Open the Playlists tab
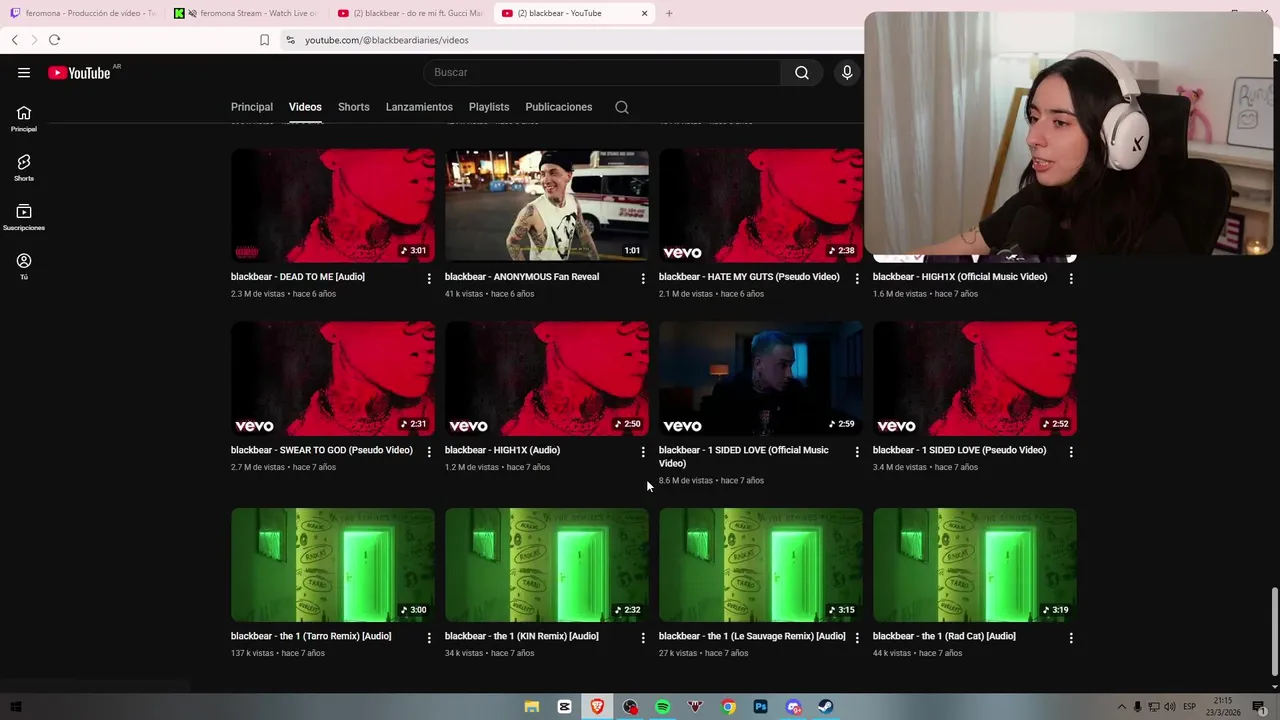Screen dimensions: 1280x720 coord(489,107)
